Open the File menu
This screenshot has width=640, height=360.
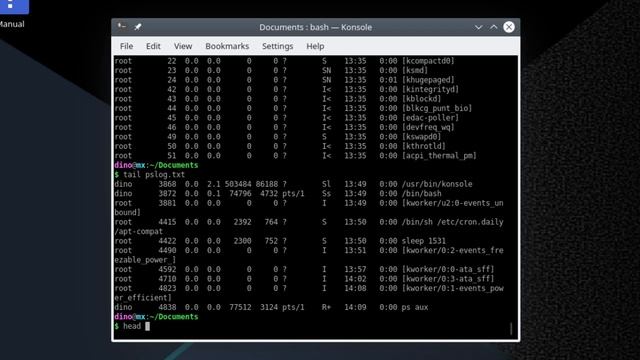126,46
